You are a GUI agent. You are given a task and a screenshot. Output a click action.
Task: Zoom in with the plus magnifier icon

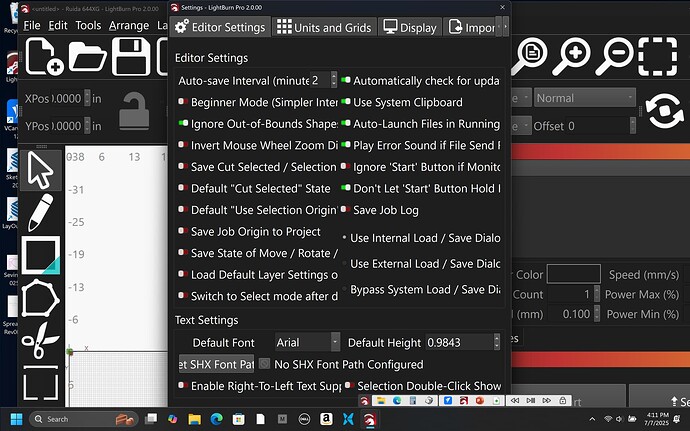(571, 56)
